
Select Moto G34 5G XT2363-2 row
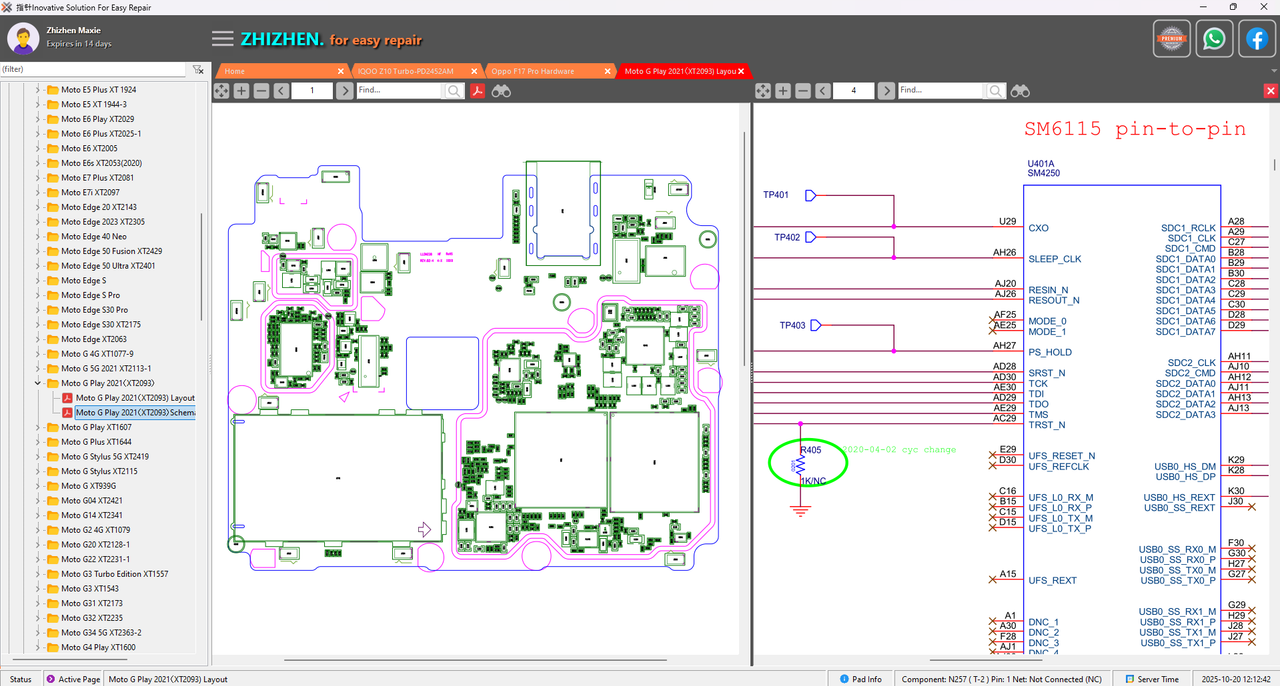tap(101, 633)
